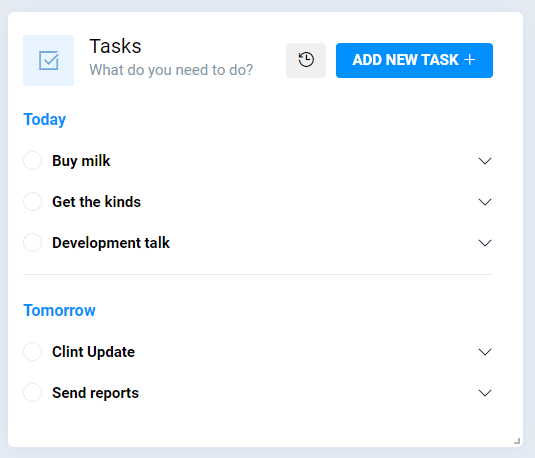Select the Tomorrow section heading
This screenshot has height=458, width=535.
pos(59,310)
